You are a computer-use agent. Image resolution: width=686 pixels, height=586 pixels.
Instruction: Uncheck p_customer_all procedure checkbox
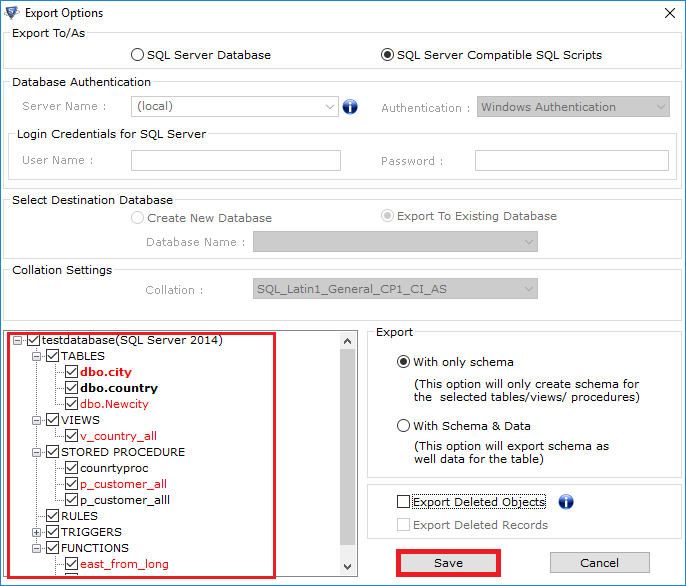(x=72, y=484)
